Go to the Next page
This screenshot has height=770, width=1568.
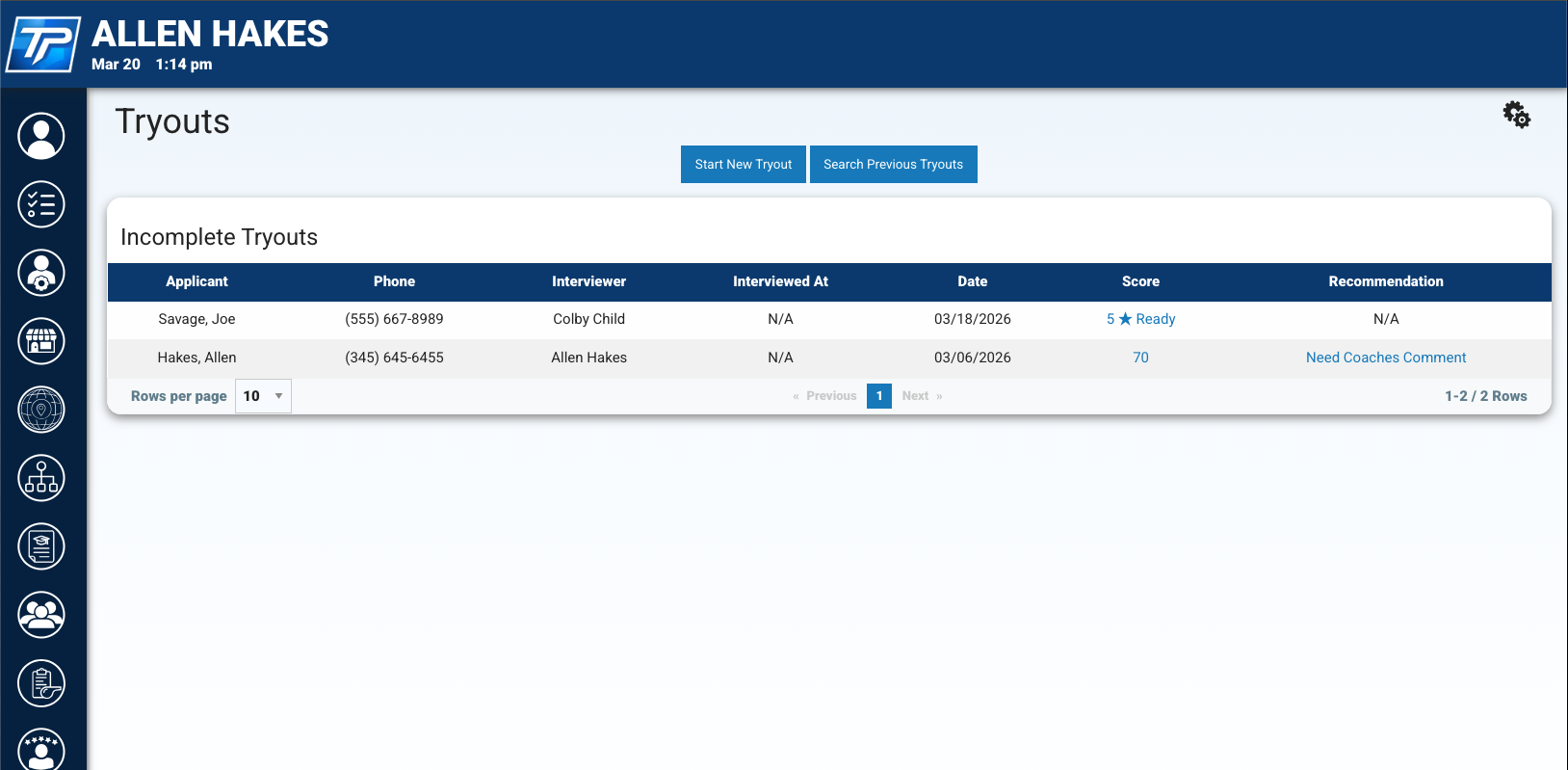(922, 396)
